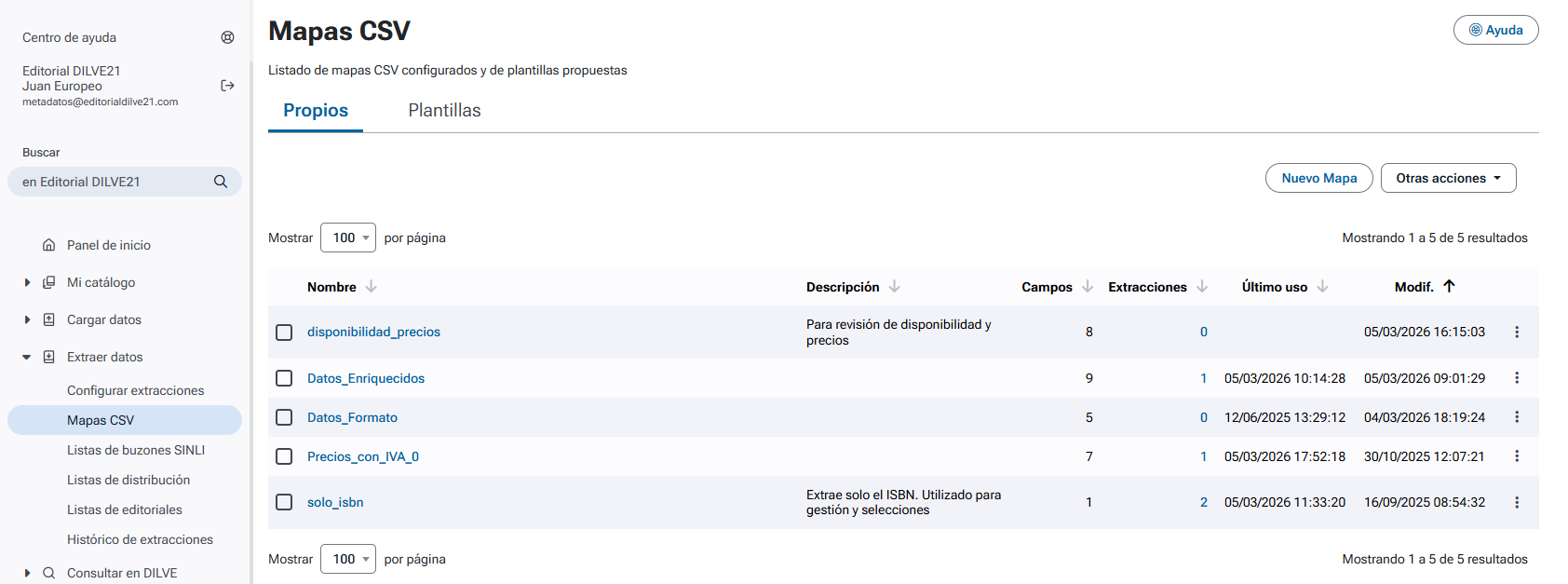This screenshot has height=584, width=1568.
Task: Sort the Nombre column arrow
Action: click(x=372, y=287)
